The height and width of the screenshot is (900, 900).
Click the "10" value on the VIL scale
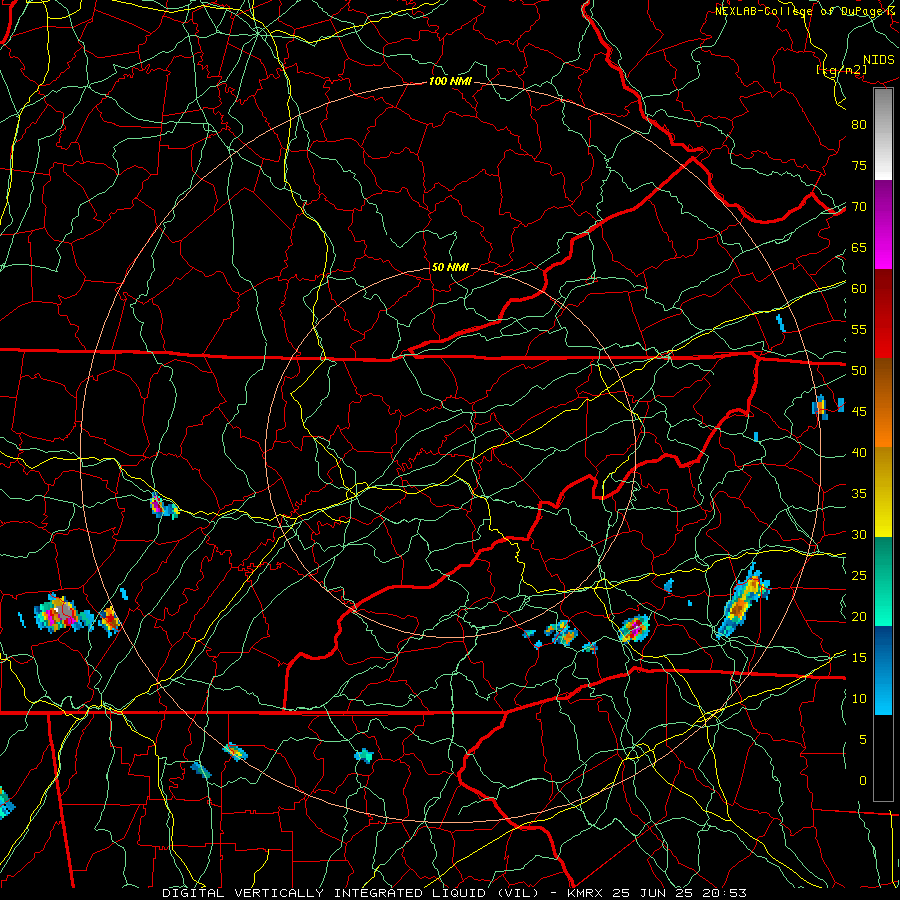859,699
